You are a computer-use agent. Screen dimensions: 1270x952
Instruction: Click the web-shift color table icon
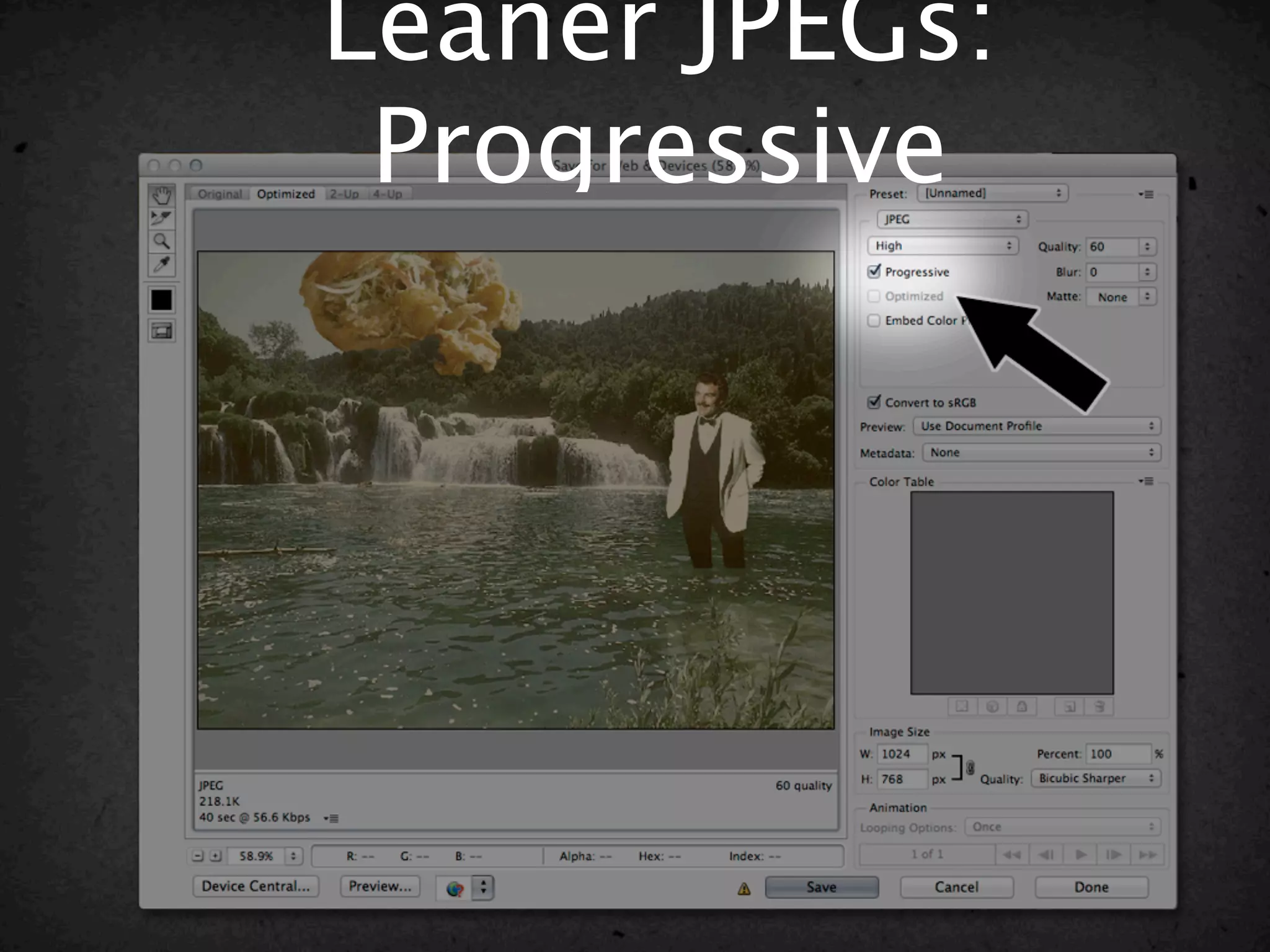[992, 707]
